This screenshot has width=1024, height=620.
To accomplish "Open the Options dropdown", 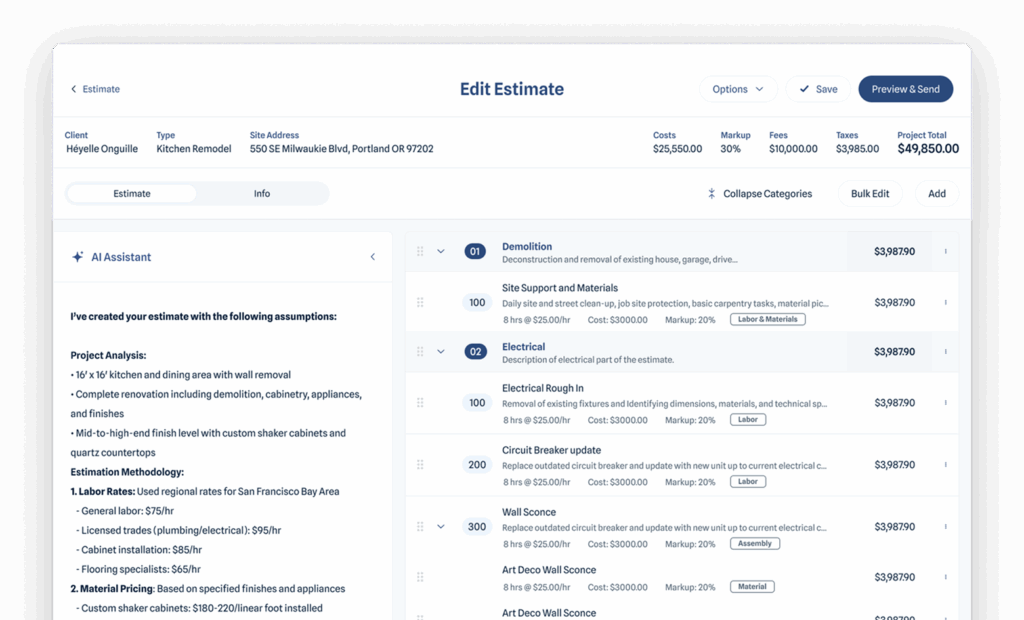I will [738, 89].
